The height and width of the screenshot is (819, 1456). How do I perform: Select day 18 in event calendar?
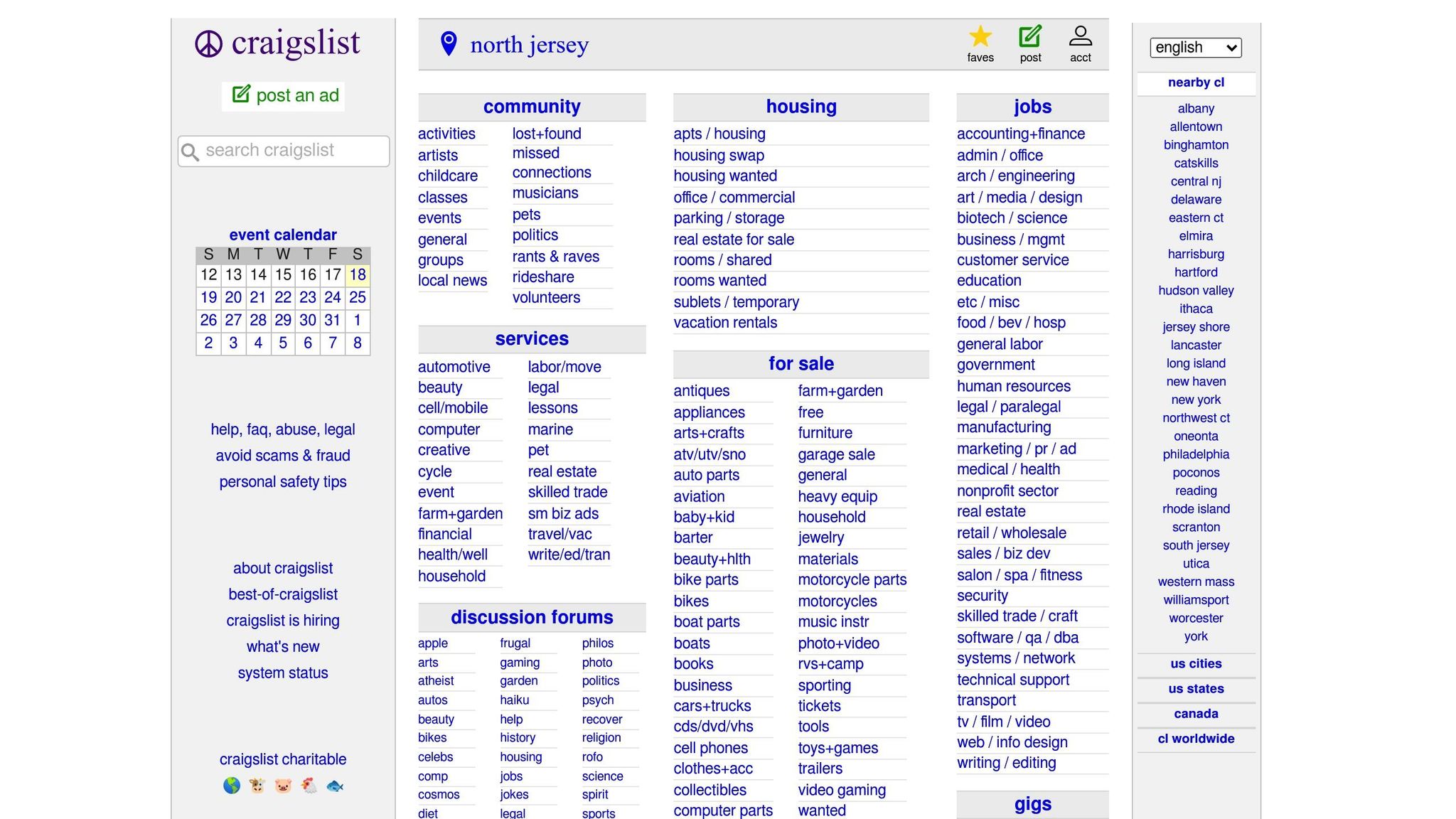[358, 274]
